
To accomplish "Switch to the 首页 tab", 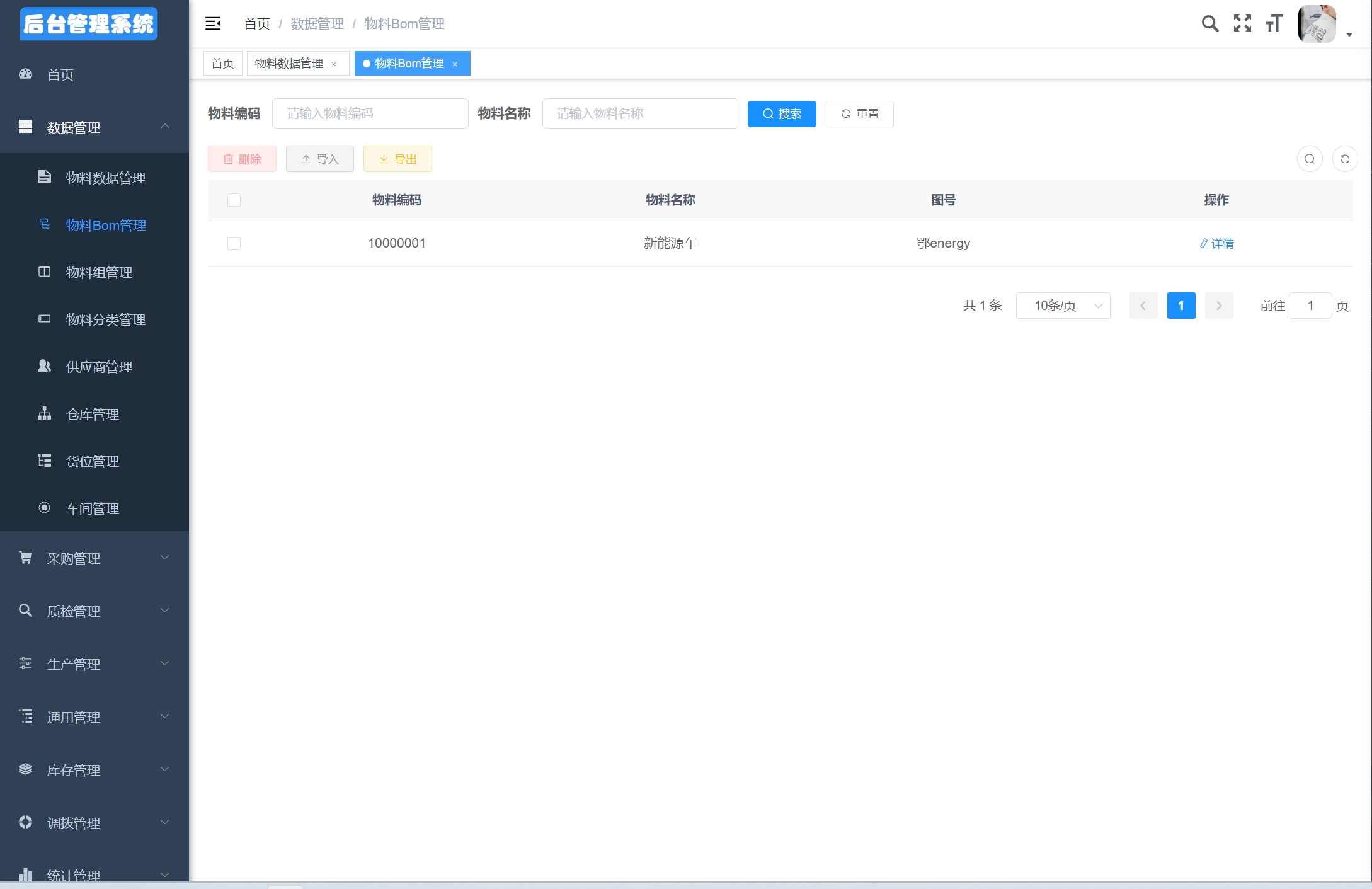I will click(222, 64).
